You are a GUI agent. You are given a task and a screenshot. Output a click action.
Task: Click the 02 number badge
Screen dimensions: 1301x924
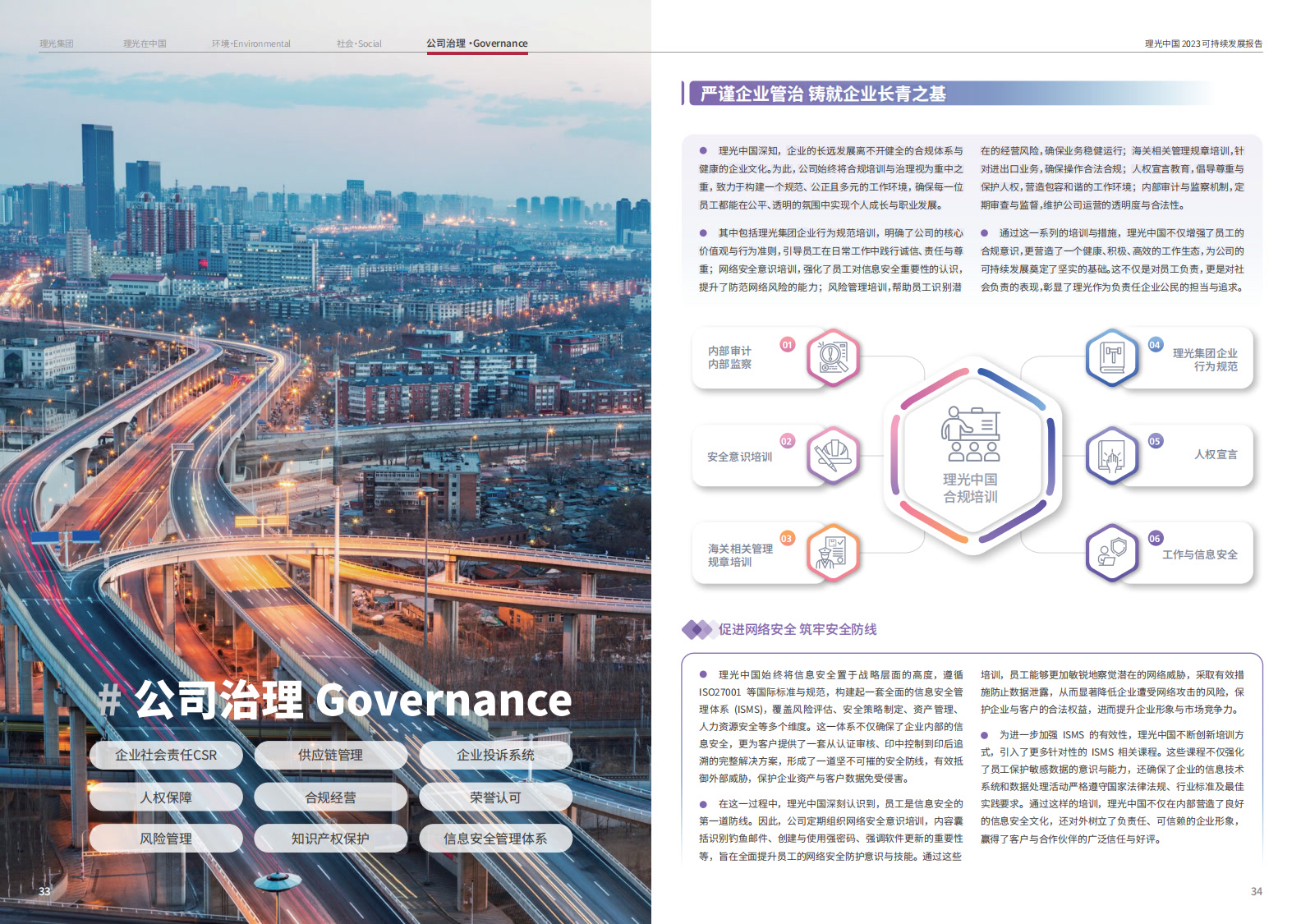(x=787, y=441)
